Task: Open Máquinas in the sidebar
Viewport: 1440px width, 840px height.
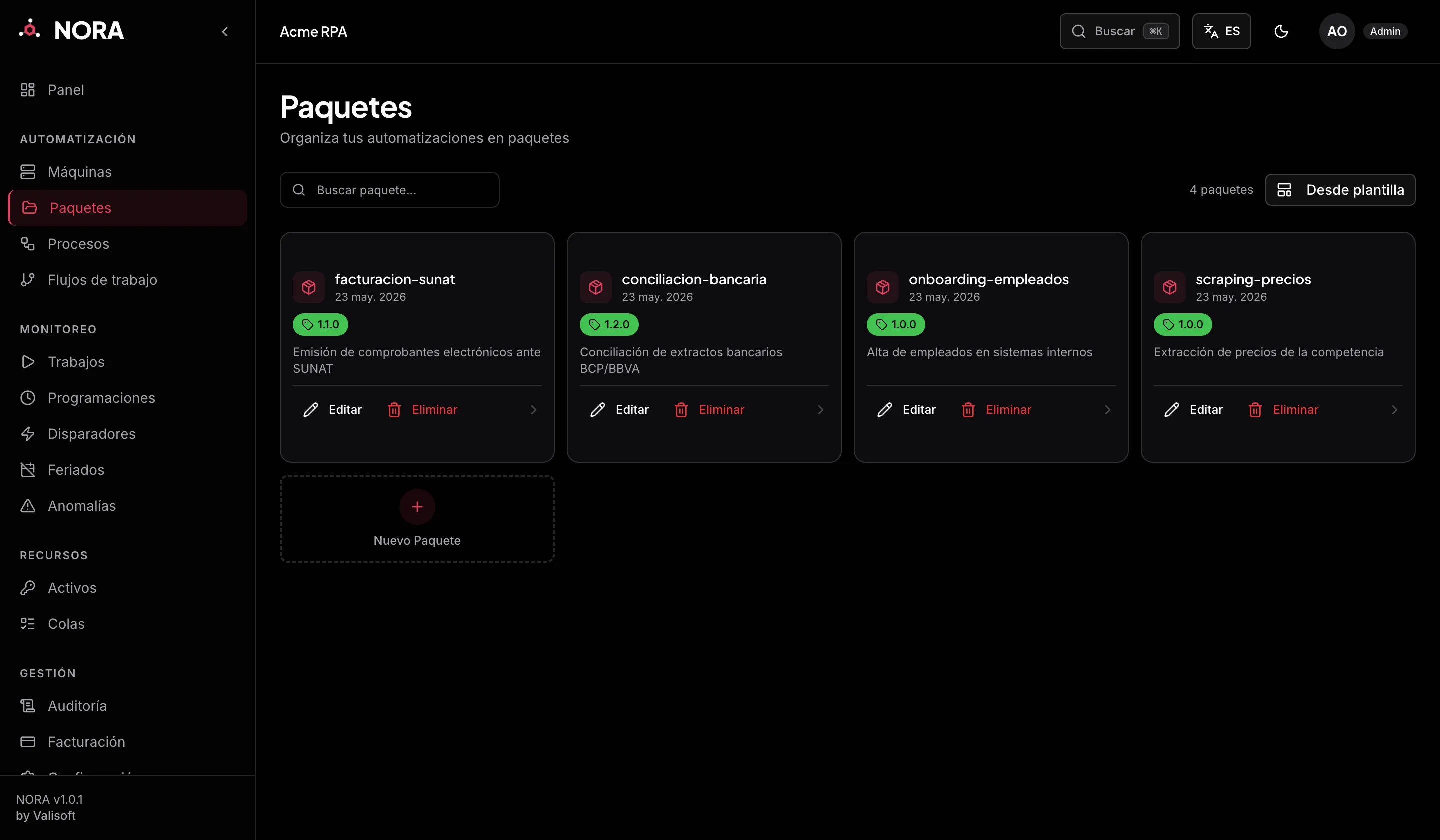Action: 127,172
